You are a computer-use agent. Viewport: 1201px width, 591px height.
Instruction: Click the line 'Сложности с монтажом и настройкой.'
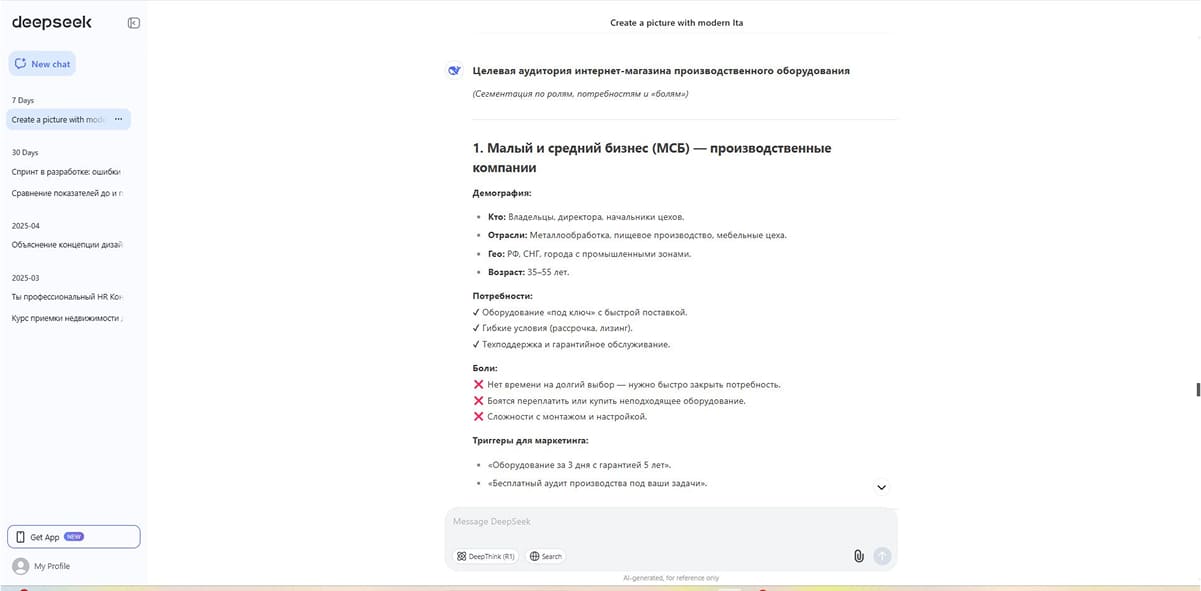[559, 416]
